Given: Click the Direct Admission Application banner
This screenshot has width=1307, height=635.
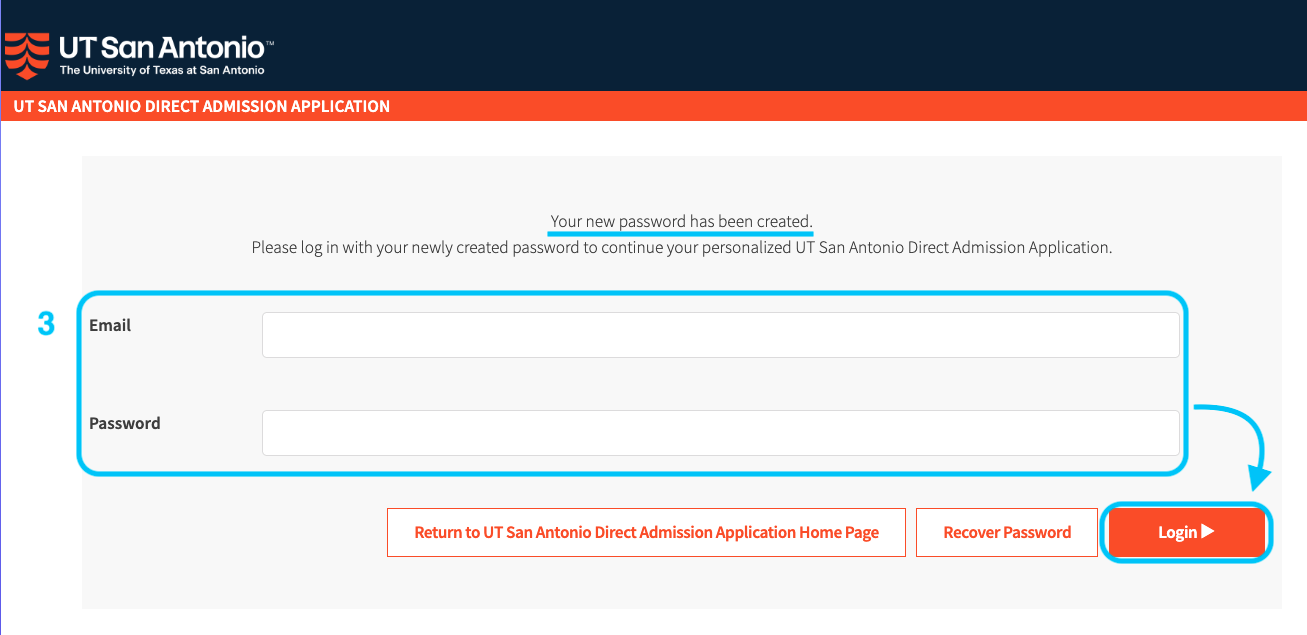Looking at the screenshot, I should 200,106.
